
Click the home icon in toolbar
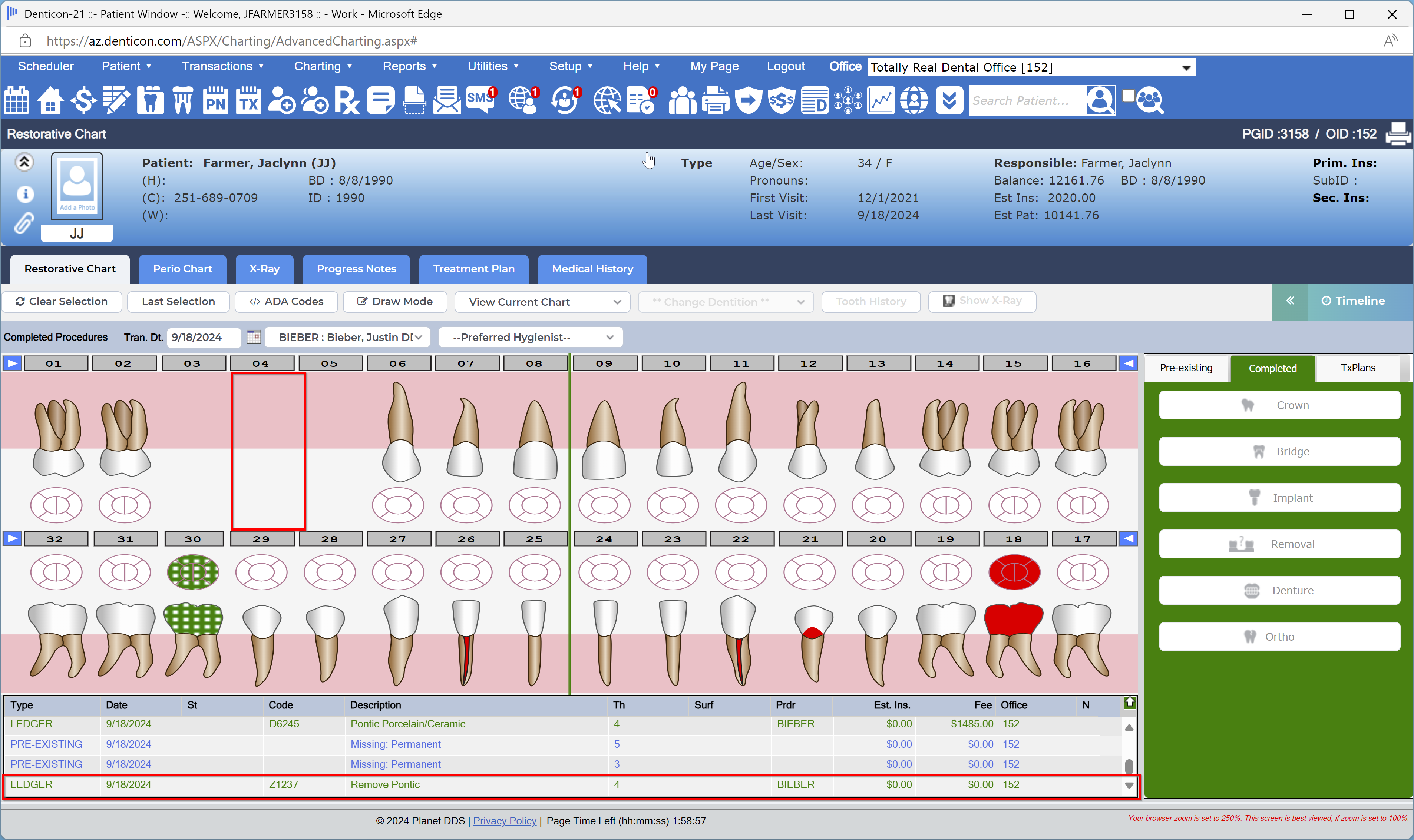(50, 101)
